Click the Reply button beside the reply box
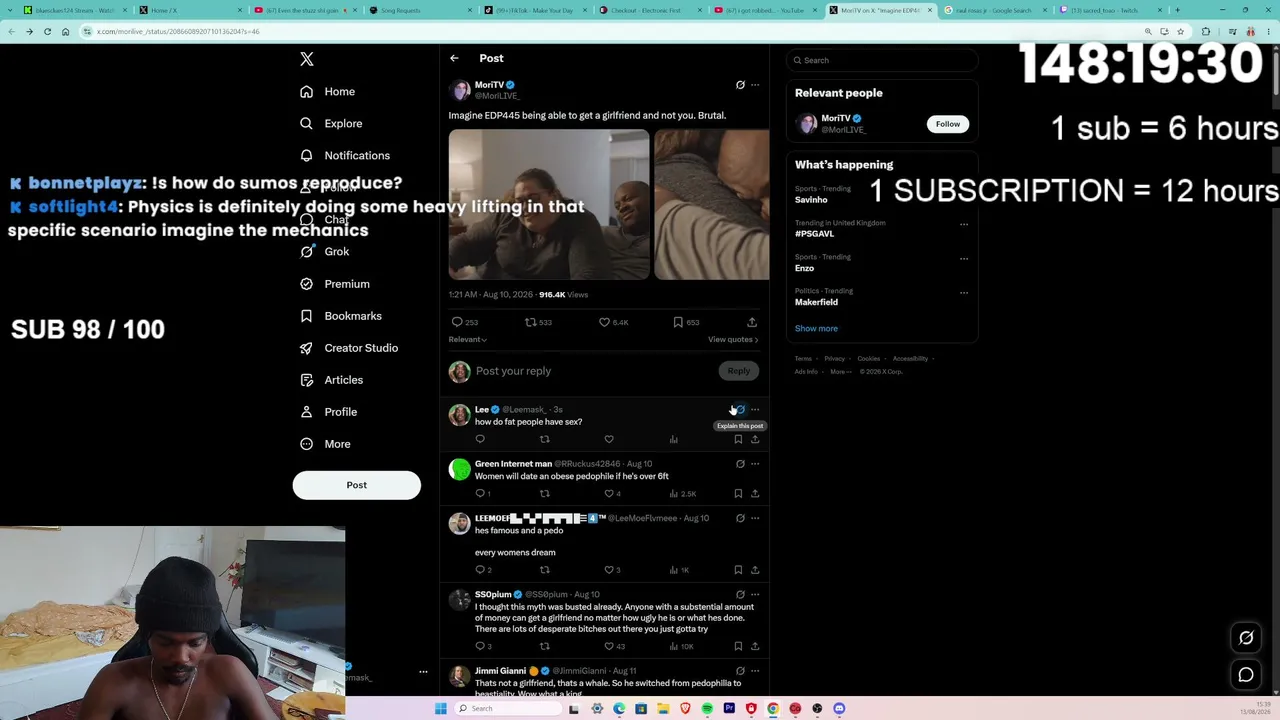1280x720 pixels. click(x=738, y=371)
